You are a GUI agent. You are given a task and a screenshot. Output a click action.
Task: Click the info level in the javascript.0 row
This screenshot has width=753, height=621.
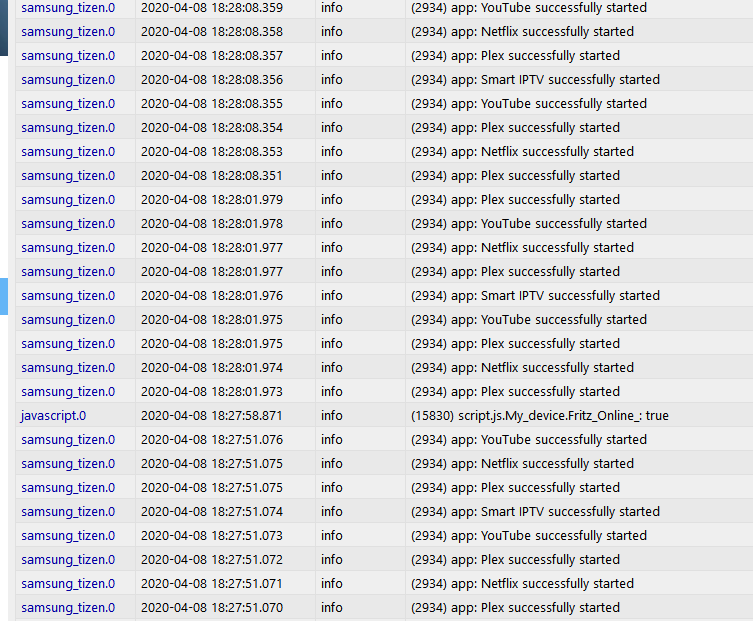(x=332, y=415)
